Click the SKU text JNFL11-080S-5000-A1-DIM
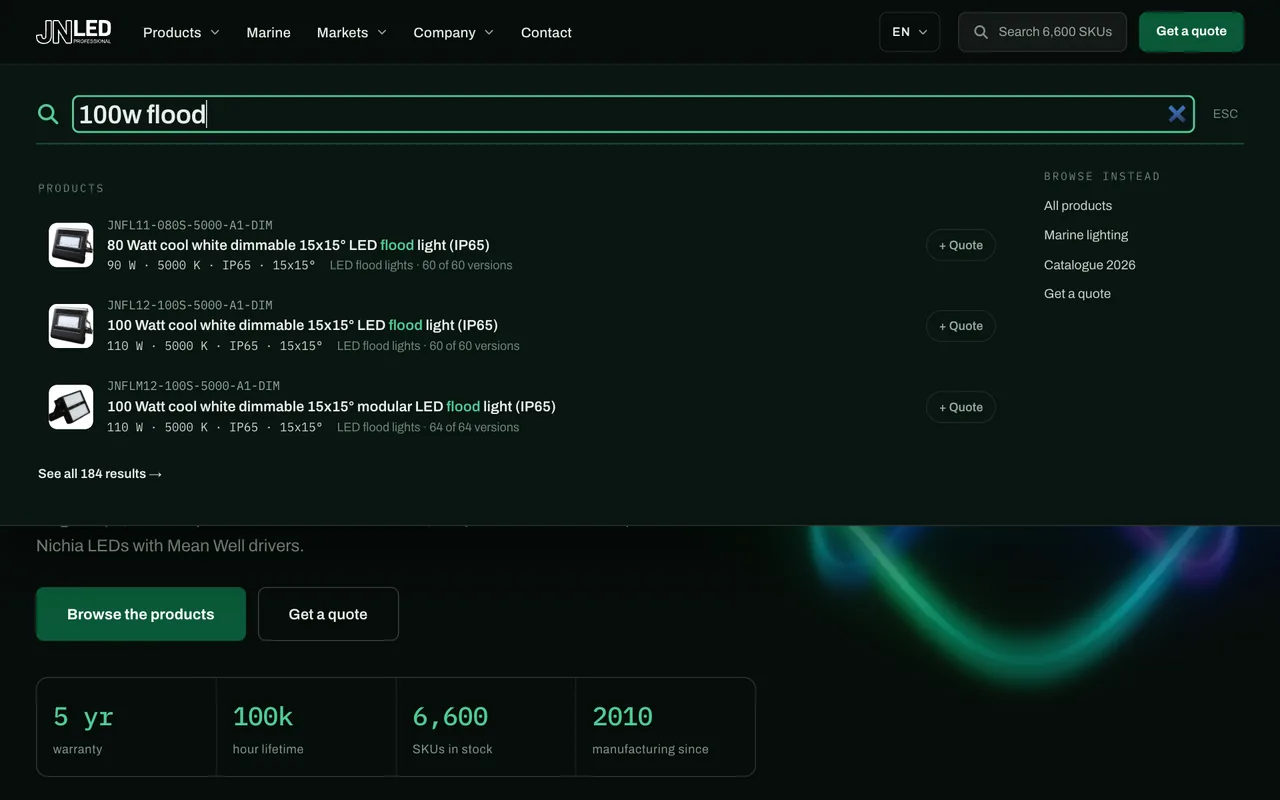Screen dimensions: 1280x800 coord(190,225)
